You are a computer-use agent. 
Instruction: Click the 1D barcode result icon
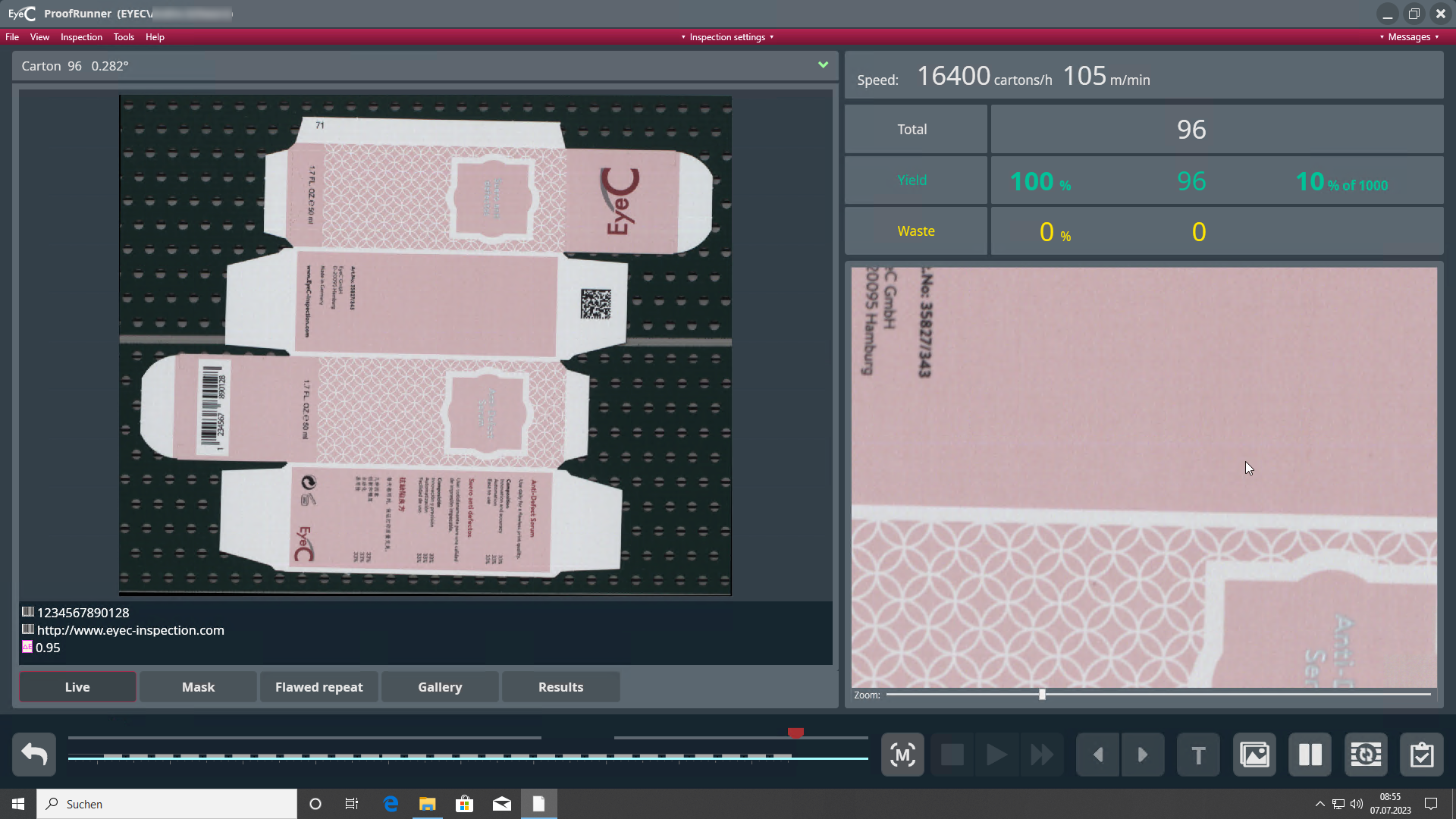[28, 612]
